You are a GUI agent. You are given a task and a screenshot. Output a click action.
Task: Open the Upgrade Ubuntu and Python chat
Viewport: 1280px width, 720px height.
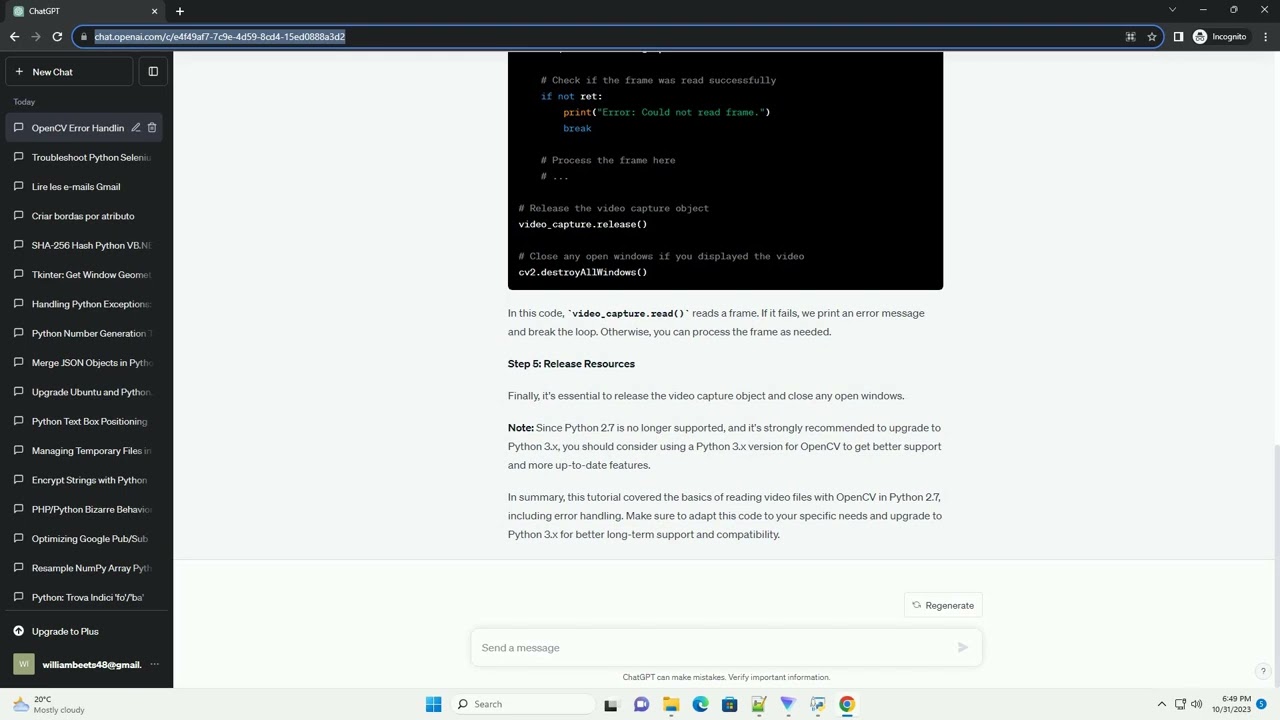(86, 392)
